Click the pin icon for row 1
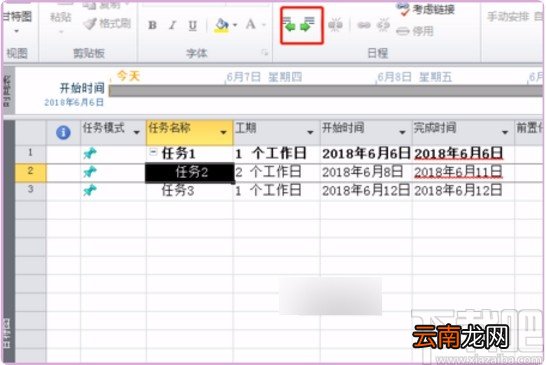This screenshot has height=365, width=546. [x=90, y=153]
